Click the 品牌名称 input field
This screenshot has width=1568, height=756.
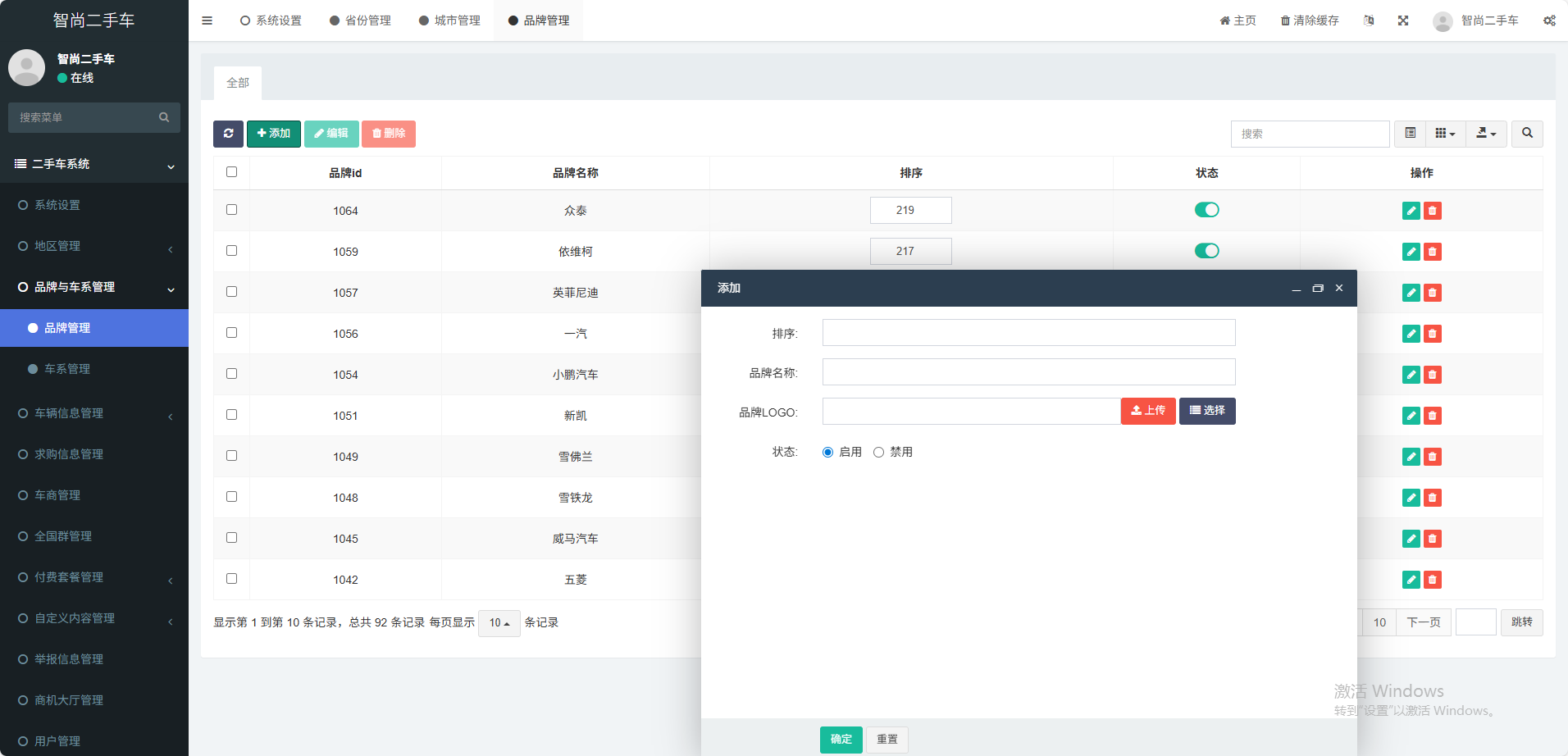pyautogui.click(x=1028, y=372)
